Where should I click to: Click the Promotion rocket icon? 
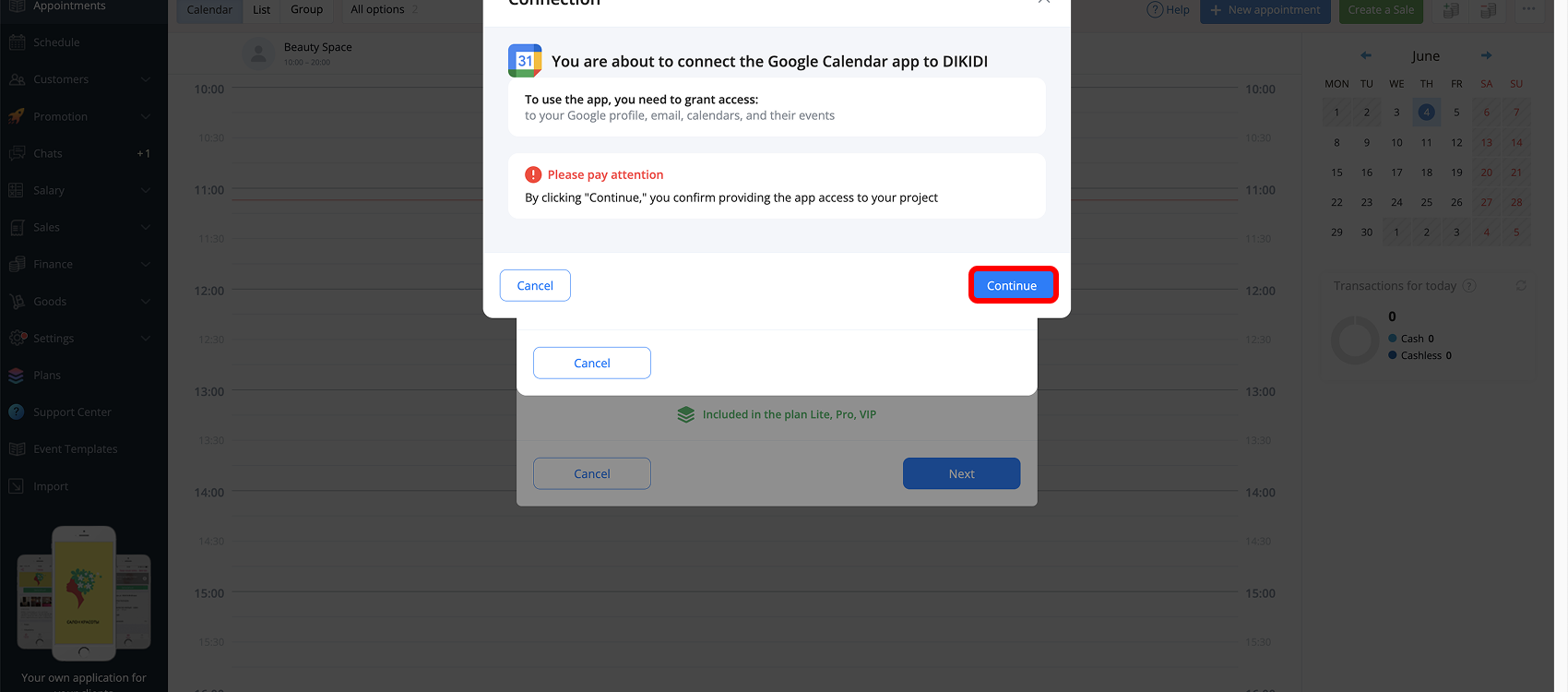click(x=17, y=116)
